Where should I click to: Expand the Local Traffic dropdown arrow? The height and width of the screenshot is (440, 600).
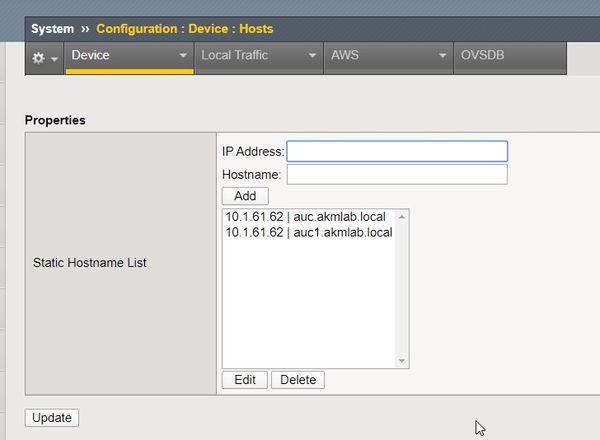click(312, 56)
